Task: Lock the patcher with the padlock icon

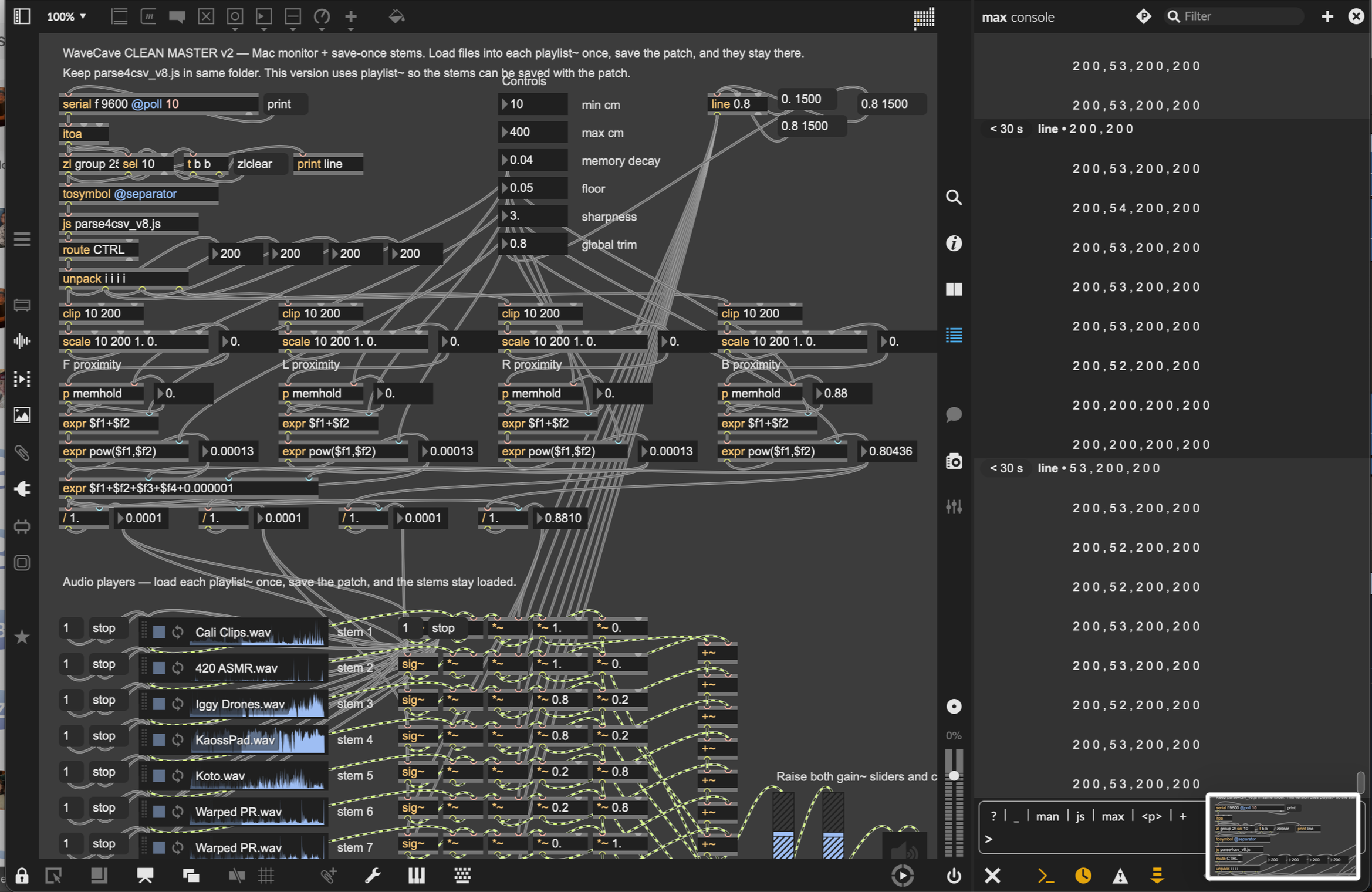Action: tap(22, 876)
